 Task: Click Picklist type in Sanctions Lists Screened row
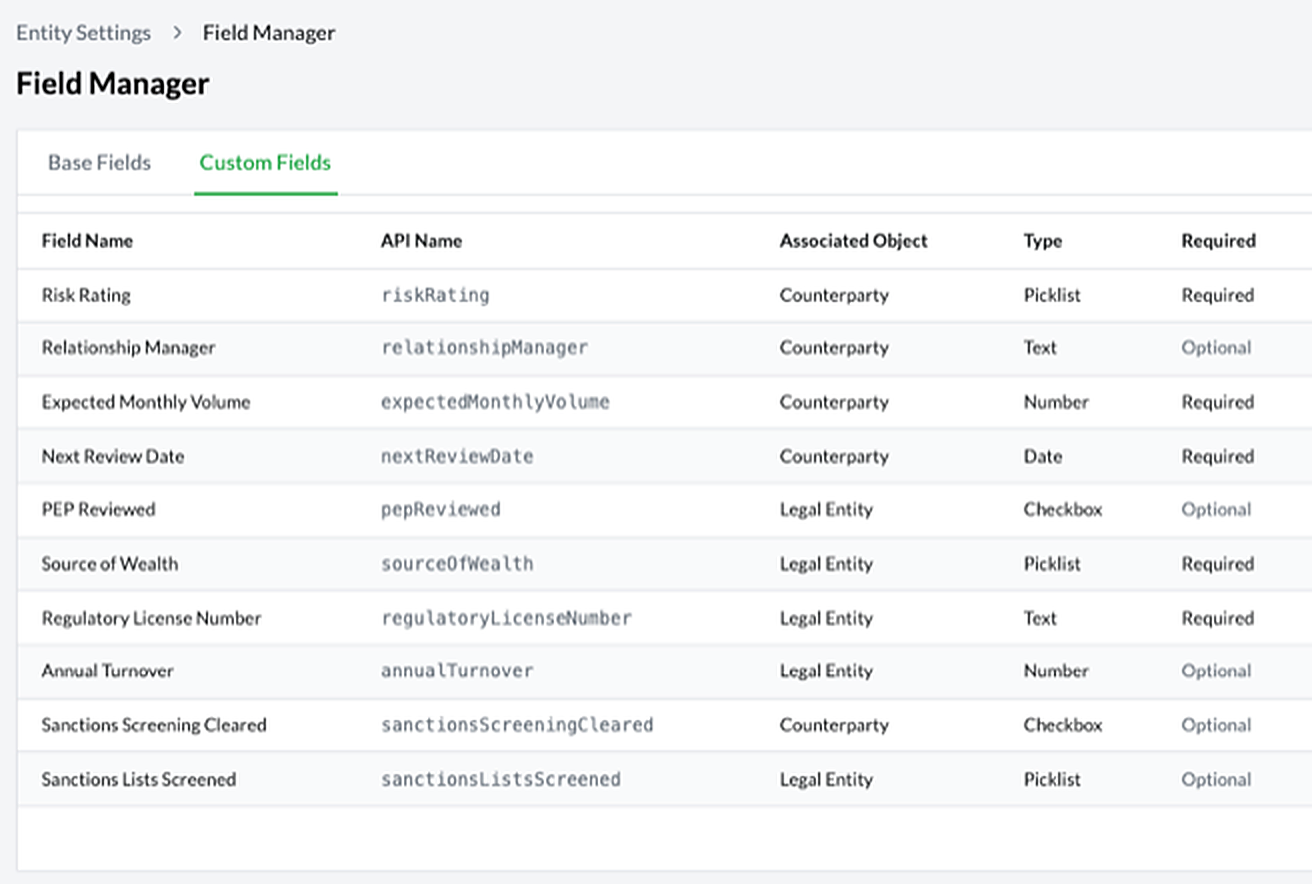[x=1052, y=779]
